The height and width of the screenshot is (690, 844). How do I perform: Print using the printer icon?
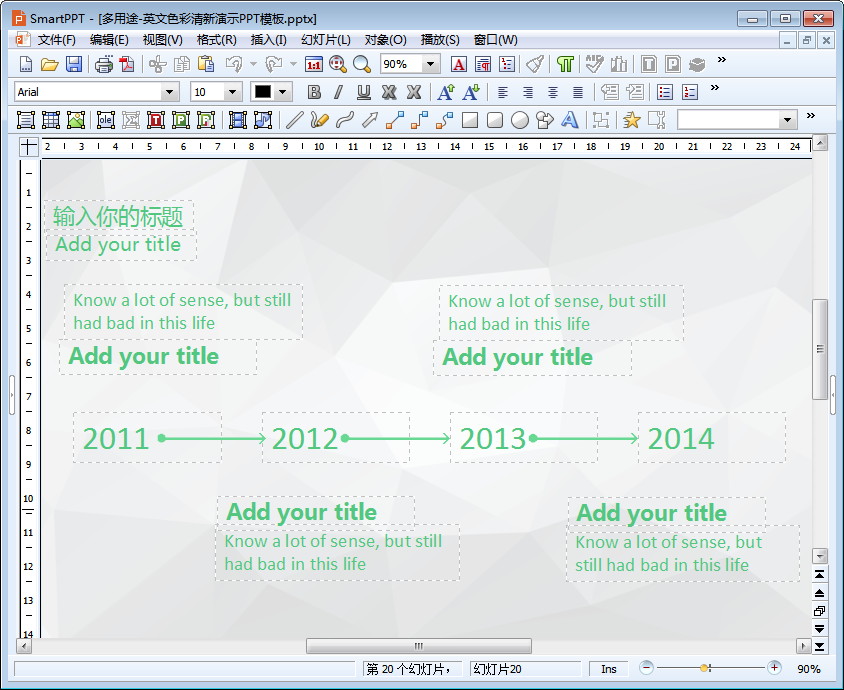[x=103, y=64]
